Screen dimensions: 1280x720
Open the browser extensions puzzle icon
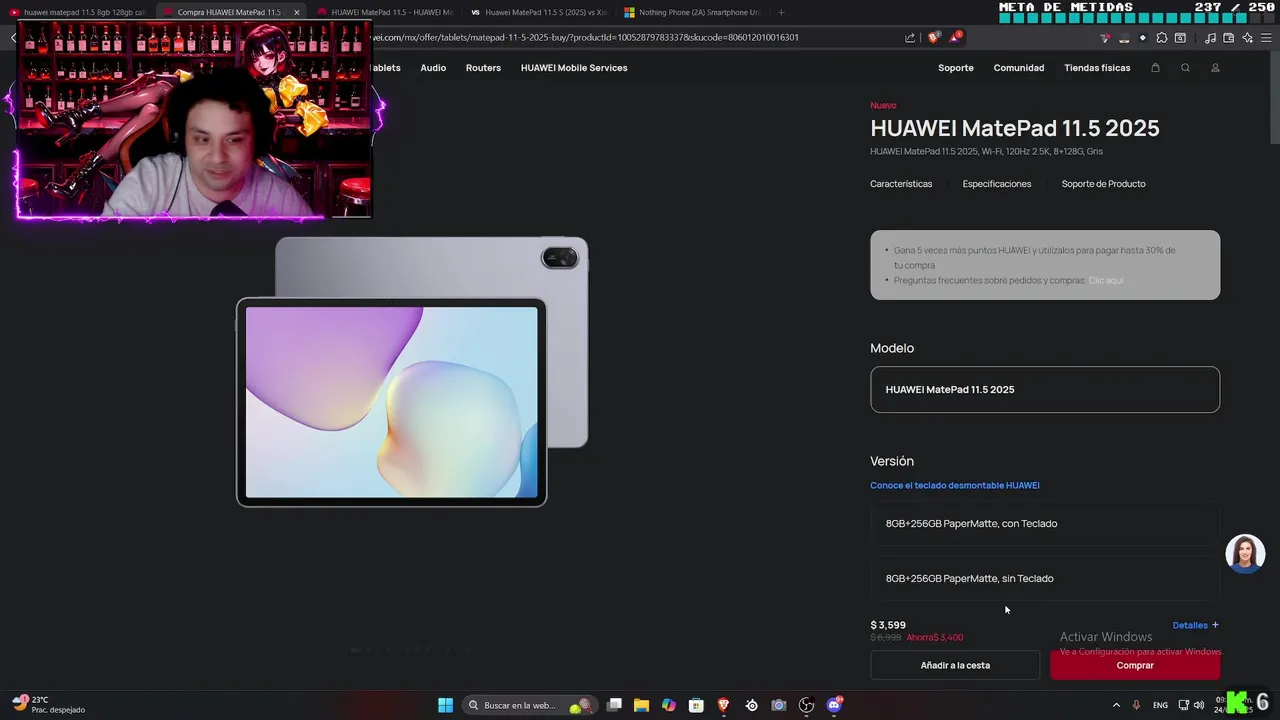click(1161, 38)
